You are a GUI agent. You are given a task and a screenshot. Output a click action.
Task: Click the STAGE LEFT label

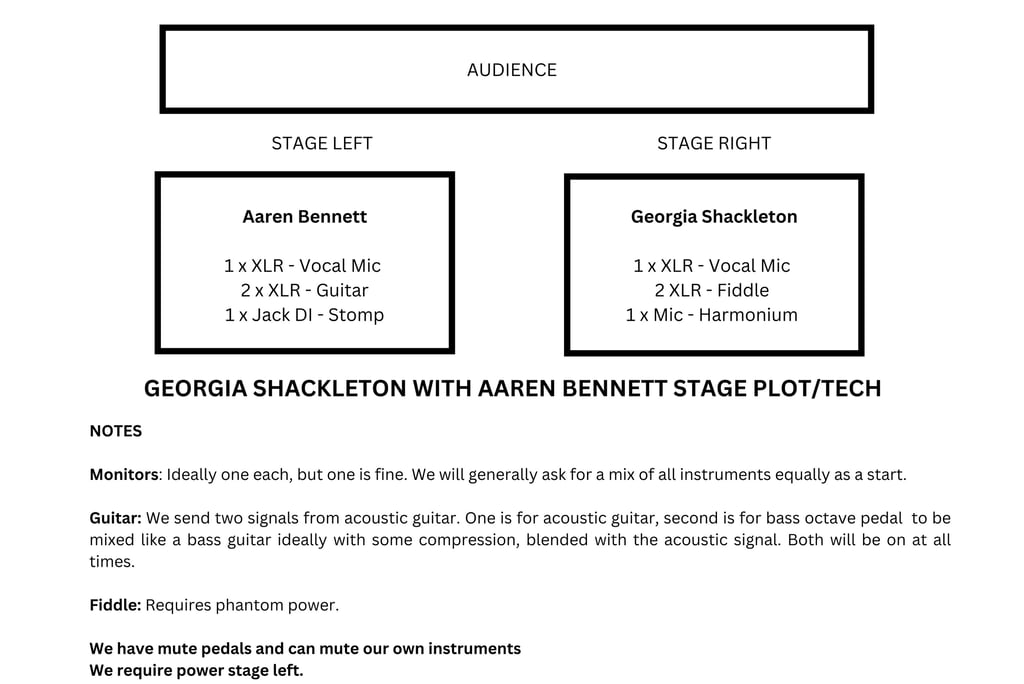[322, 143]
